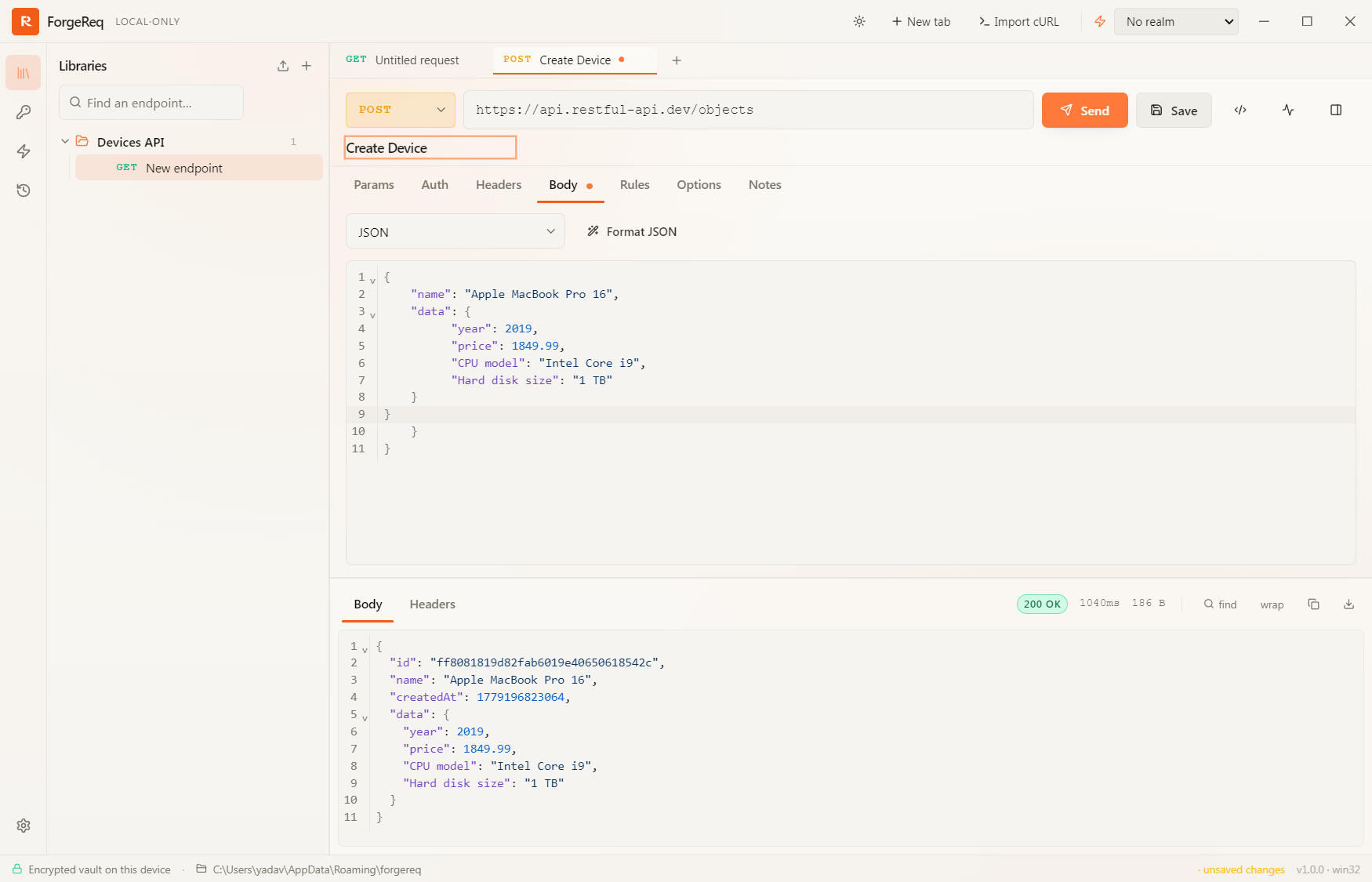This screenshot has width=1372, height=882.
Task: Click the 200 OK status badge
Action: pos(1042,604)
